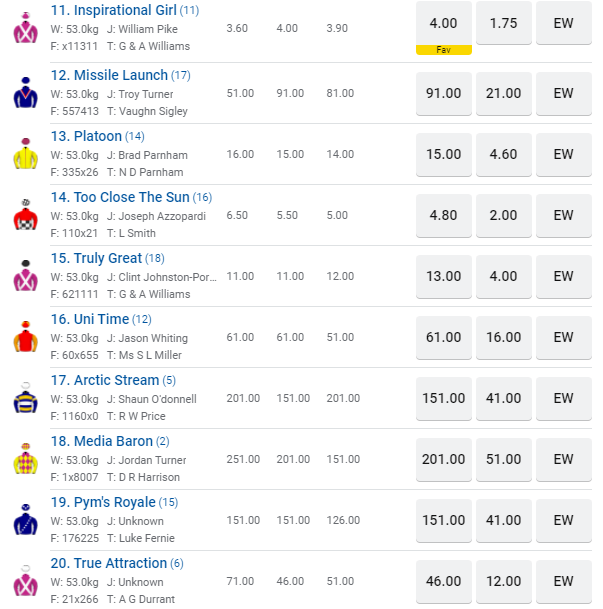
Task: Select 4.00 win odds for Inspirational Girl
Action: 443,23
